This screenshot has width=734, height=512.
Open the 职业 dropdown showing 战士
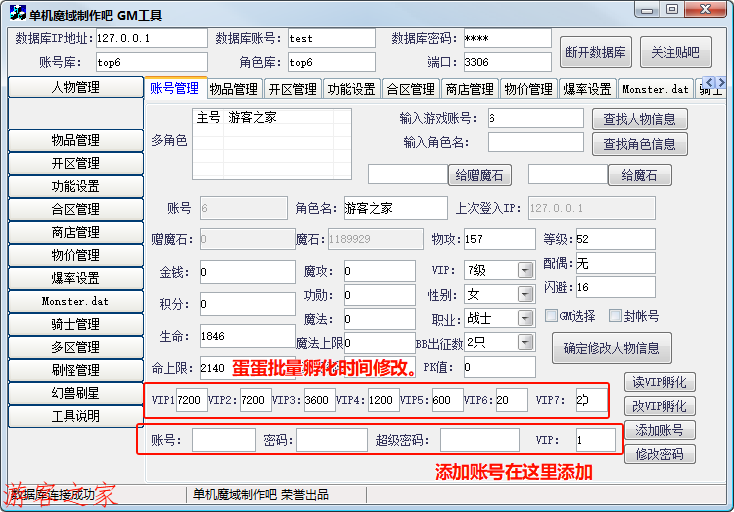(x=524, y=318)
